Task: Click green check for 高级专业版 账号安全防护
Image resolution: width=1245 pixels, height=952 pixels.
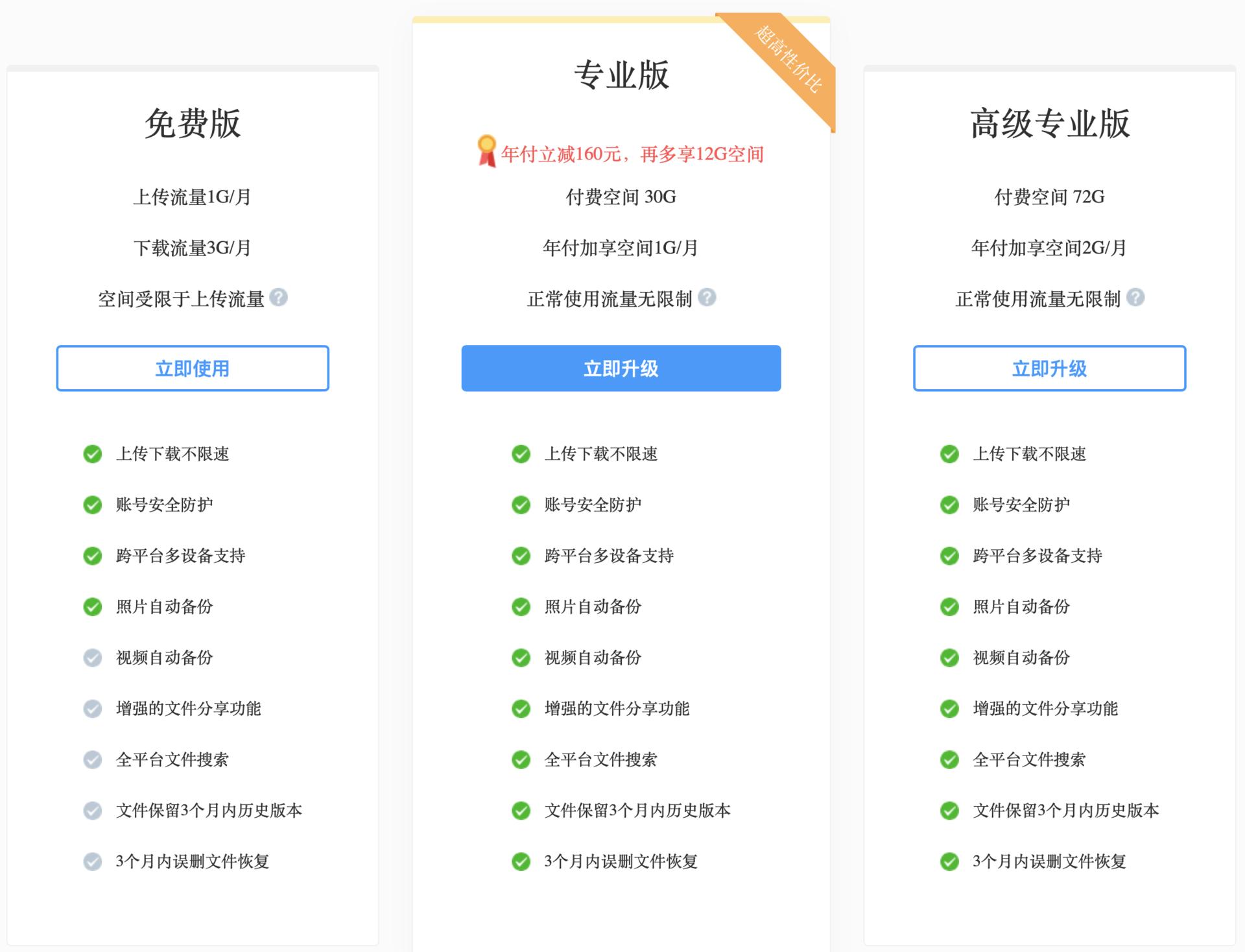Action: point(950,505)
